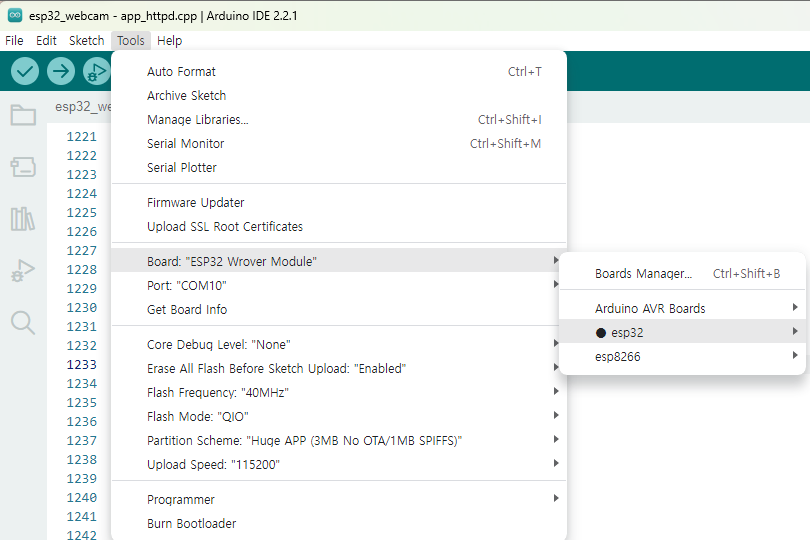Click Get Board Info
Screen dimensions: 810x540
[339, 309]
